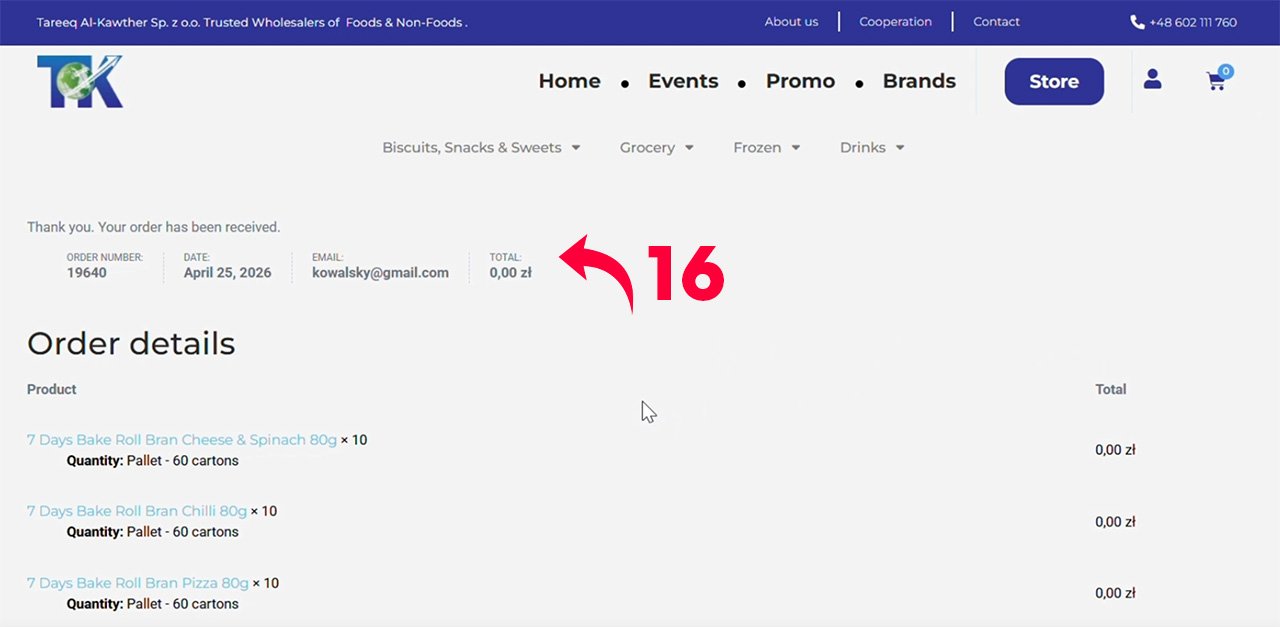Open the Events menu item
This screenshot has height=627, width=1280.
pyautogui.click(x=683, y=81)
